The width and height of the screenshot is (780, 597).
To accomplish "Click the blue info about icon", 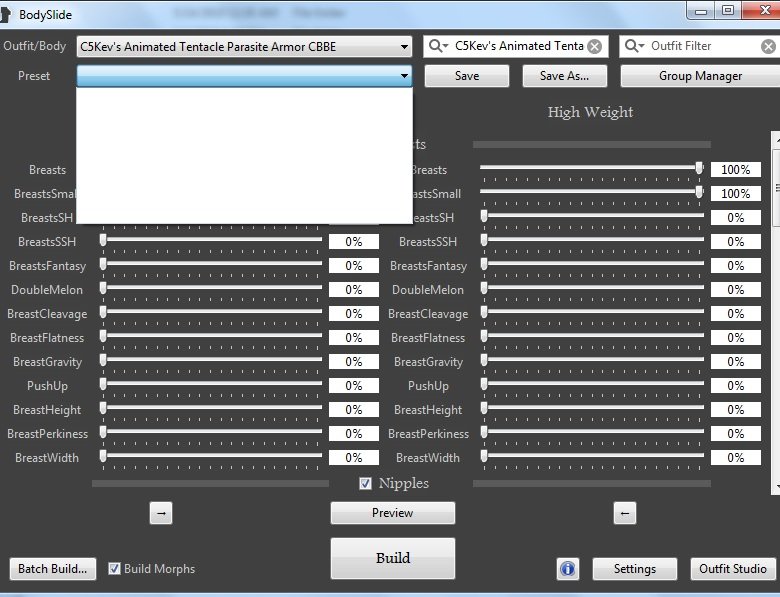I will click(x=568, y=569).
